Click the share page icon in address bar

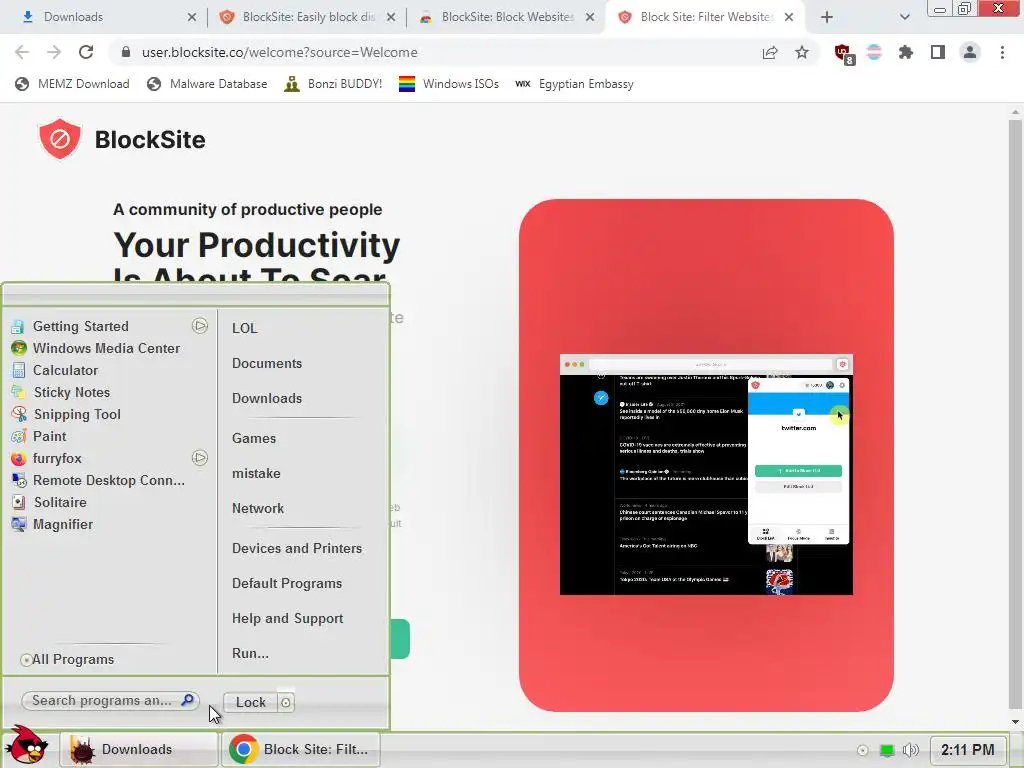click(770, 52)
